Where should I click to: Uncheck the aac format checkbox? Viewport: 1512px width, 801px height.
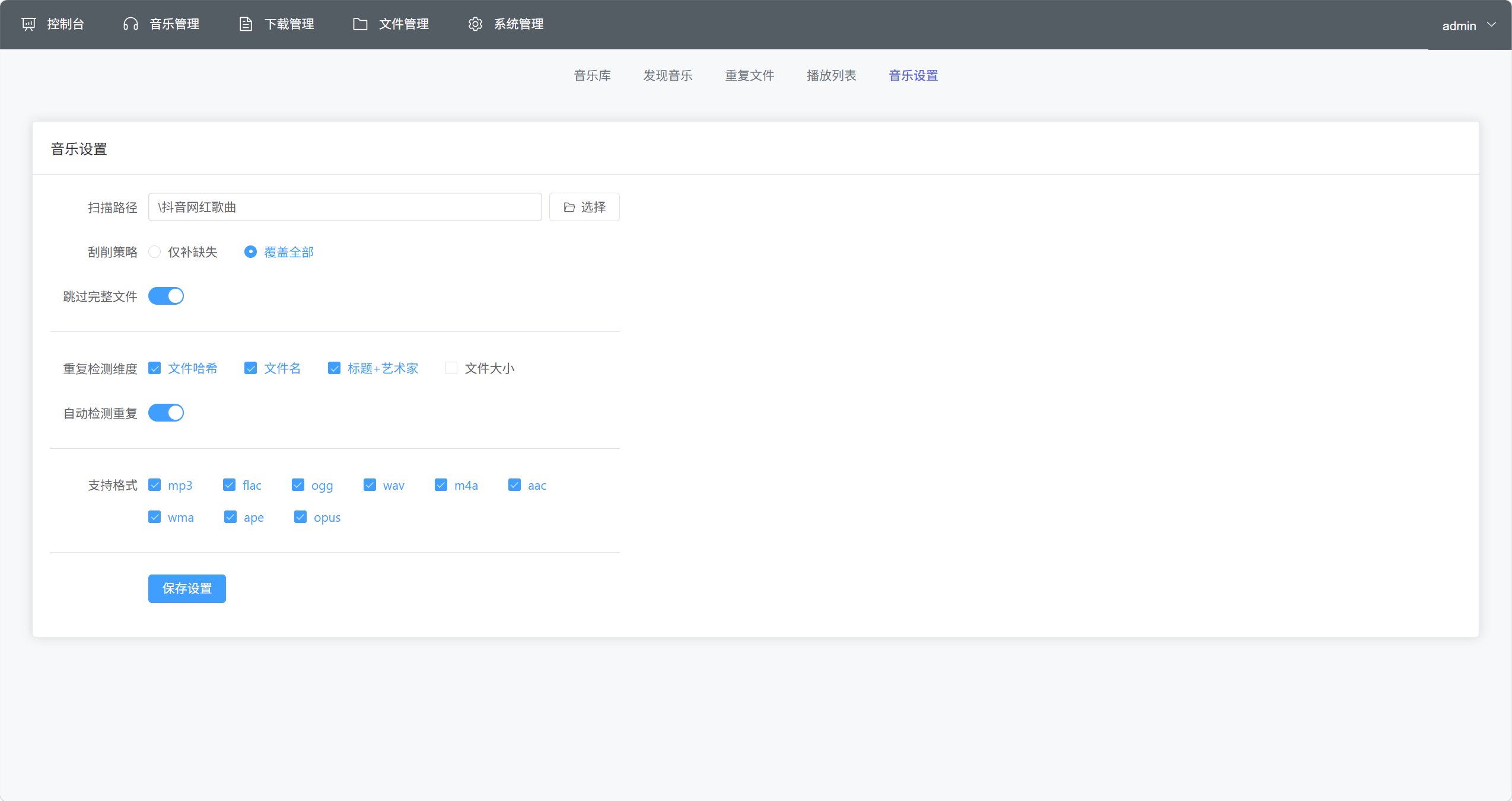[x=515, y=485]
